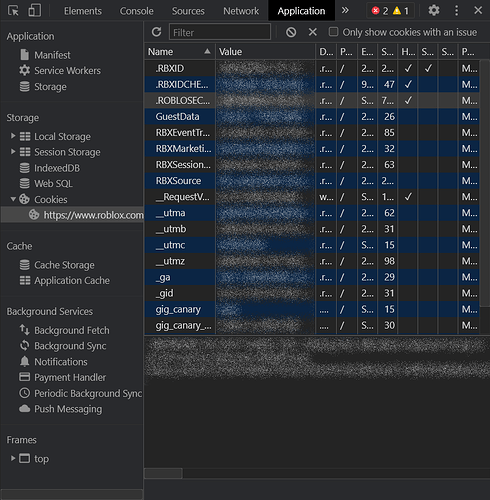Expand the Local Storage tree node
The width and height of the screenshot is (490, 500).
pos(13,136)
